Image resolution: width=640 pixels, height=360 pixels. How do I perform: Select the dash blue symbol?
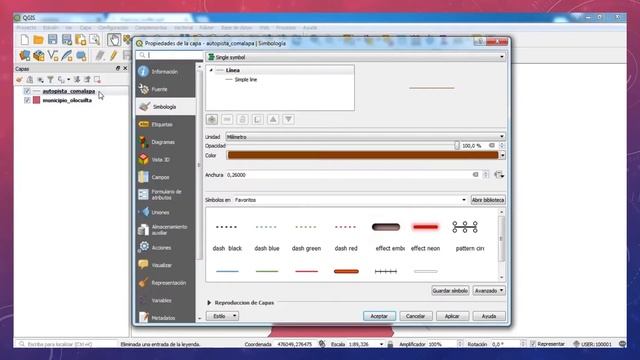click(267, 236)
